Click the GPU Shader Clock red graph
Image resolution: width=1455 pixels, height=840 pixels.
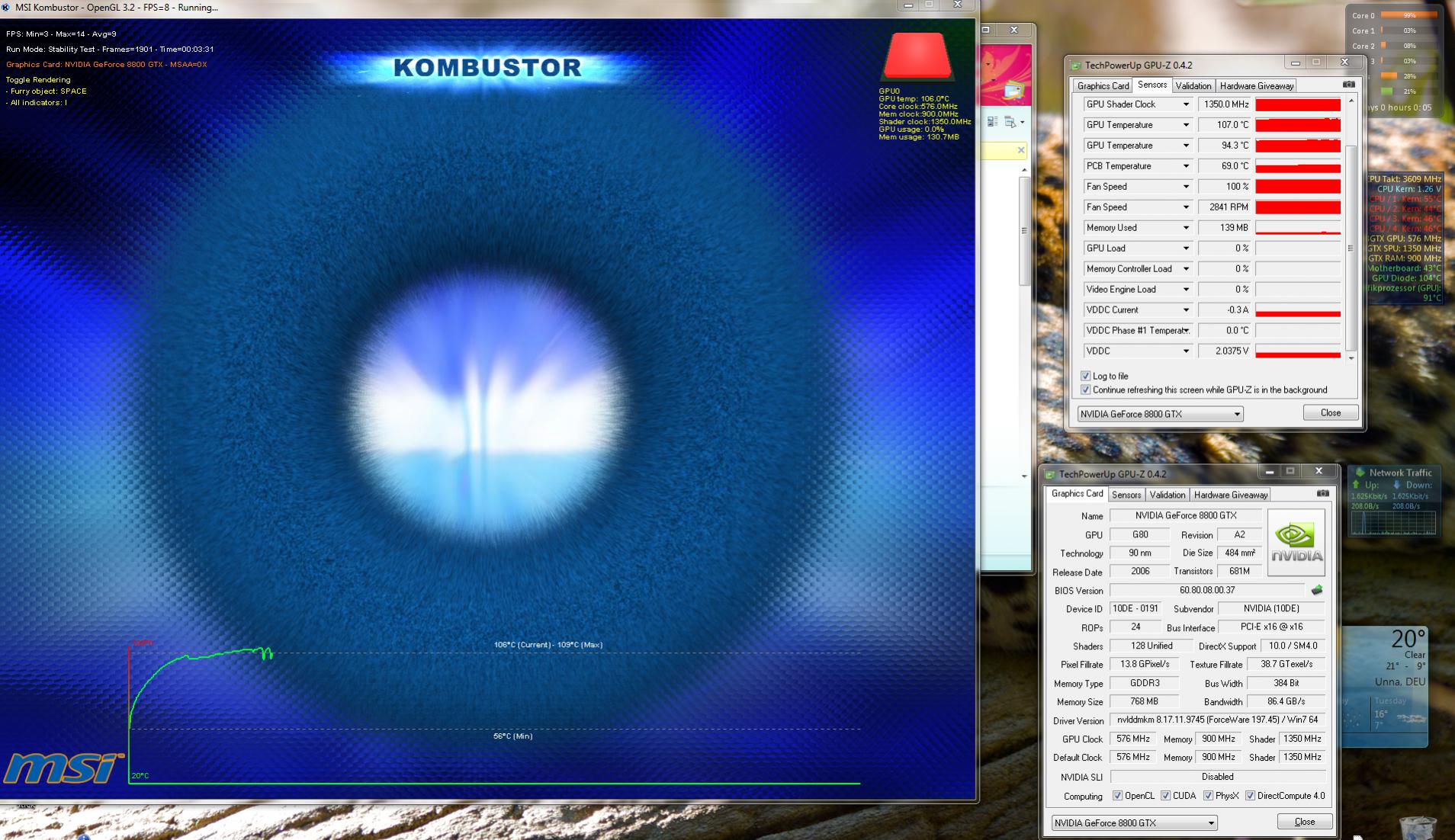(x=1298, y=104)
